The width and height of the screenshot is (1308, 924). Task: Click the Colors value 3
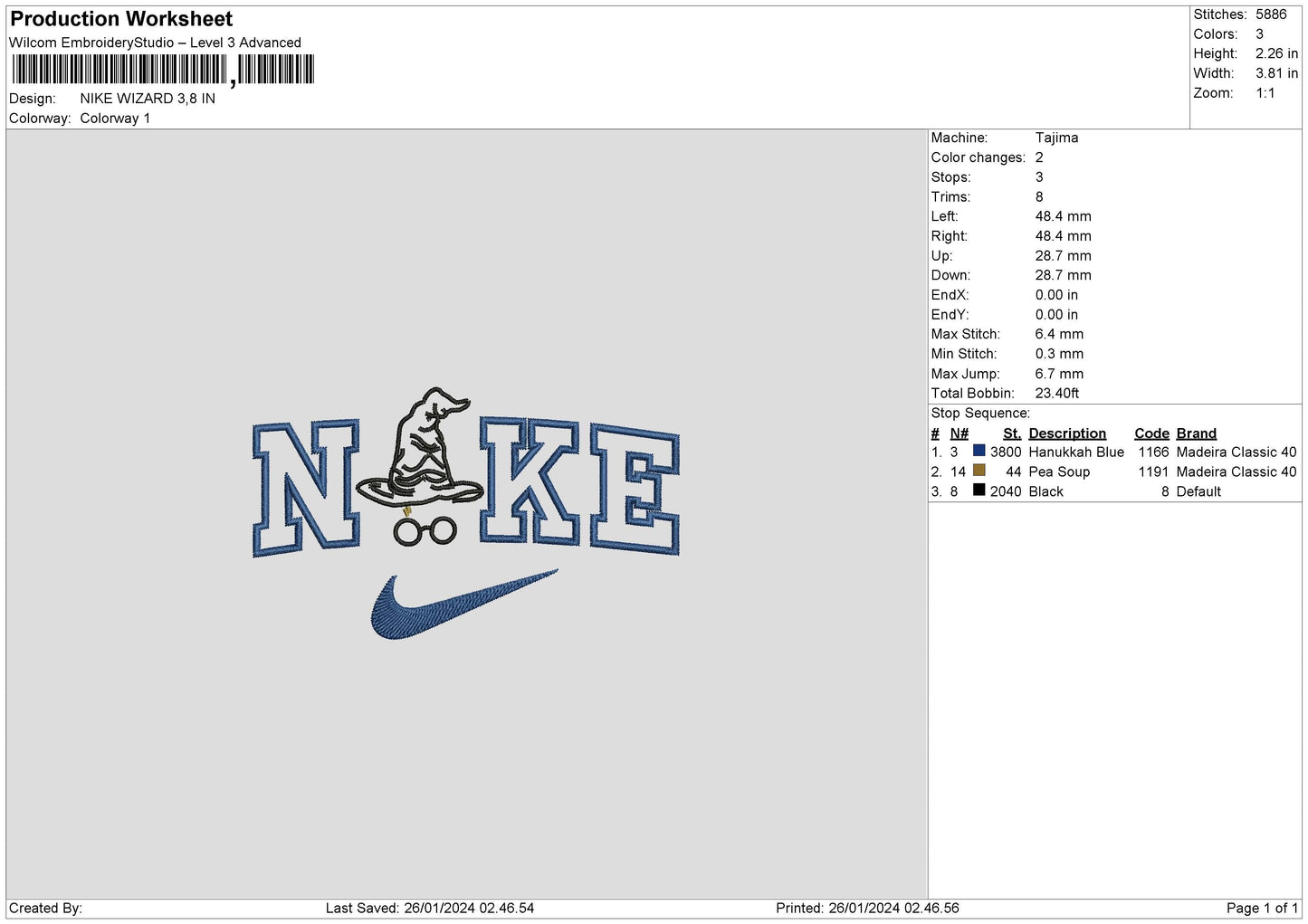(x=1260, y=34)
